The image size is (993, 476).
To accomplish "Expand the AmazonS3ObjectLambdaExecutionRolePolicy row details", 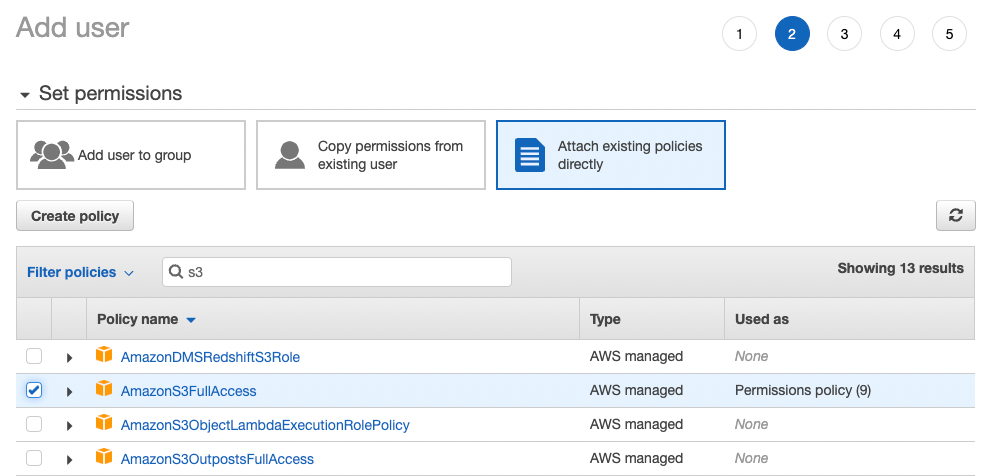I will tap(70, 425).
